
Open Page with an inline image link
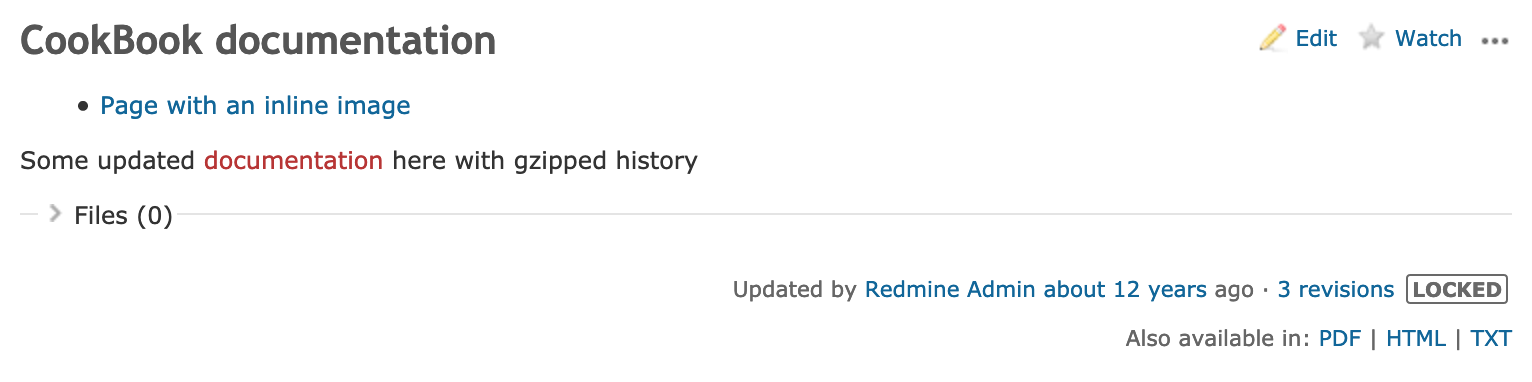coord(256,105)
